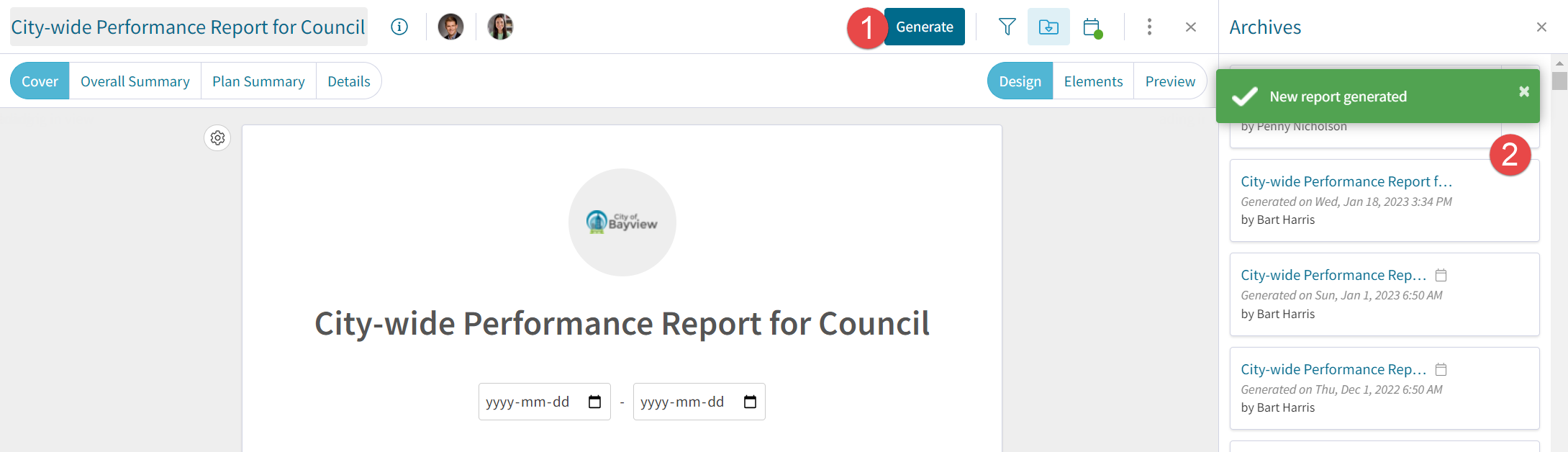Dismiss the New report generated notification
Image resolution: width=1568 pixels, height=452 pixels.
point(1523,91)
